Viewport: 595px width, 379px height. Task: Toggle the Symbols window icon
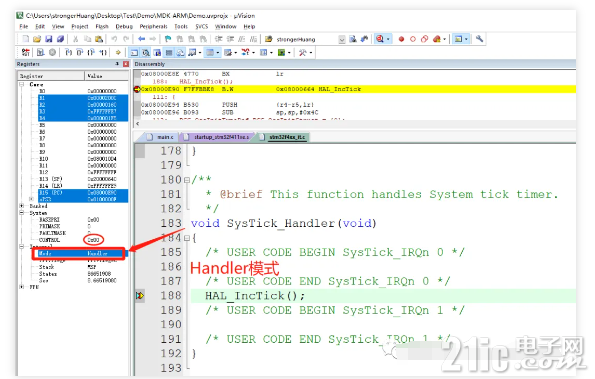tap(157, 52)
